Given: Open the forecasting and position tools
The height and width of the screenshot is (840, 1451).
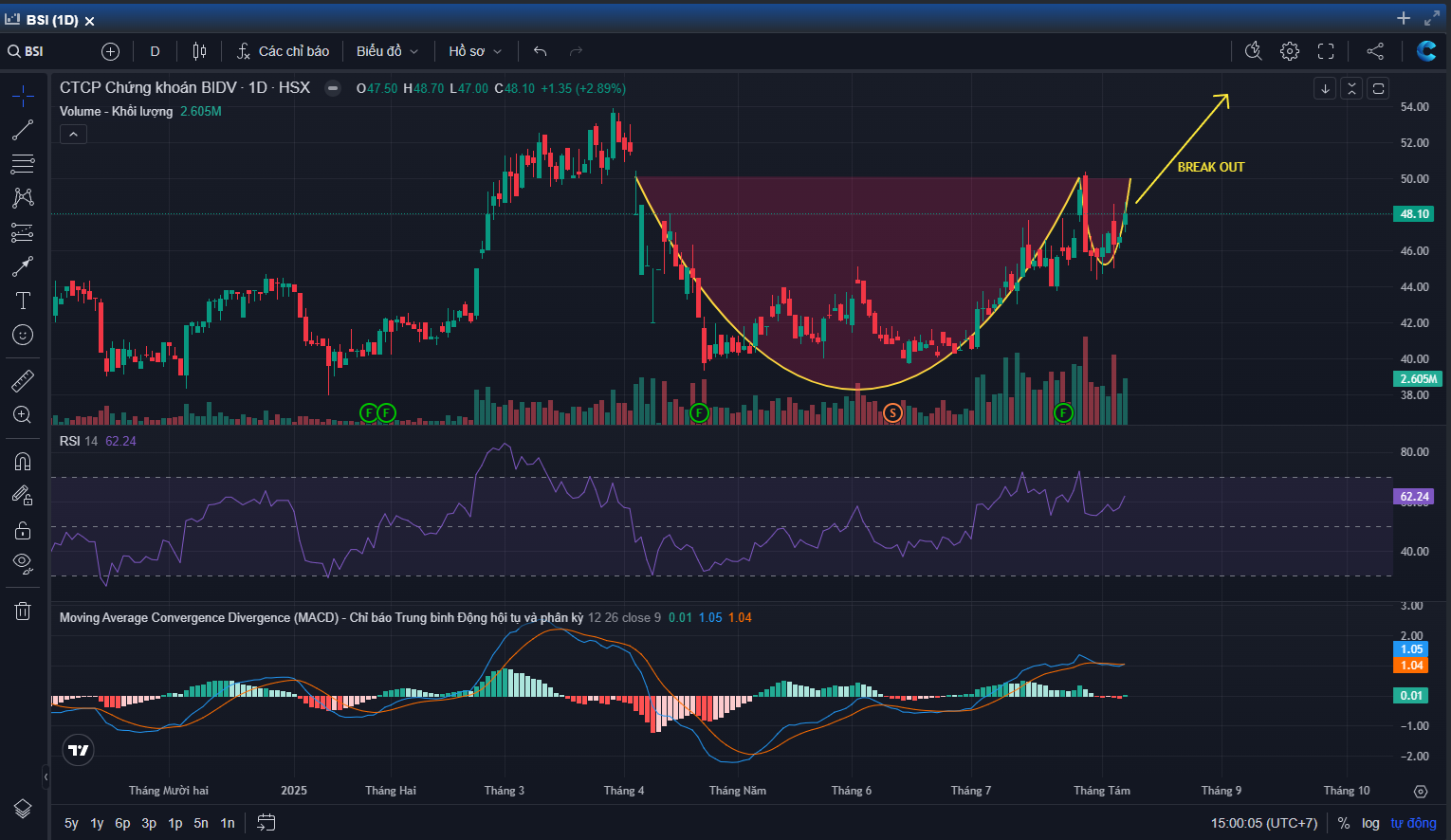Looking at the screenshot, I should (23, 232).
